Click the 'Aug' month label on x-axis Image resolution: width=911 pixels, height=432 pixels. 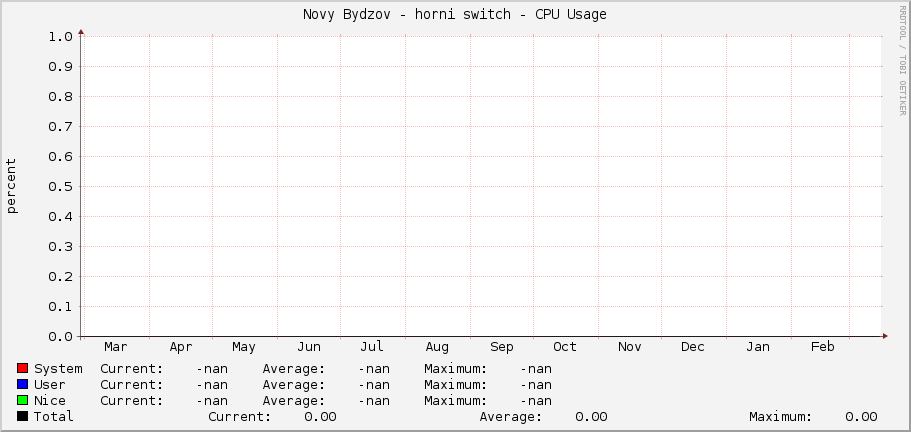(x=437, y=347)
